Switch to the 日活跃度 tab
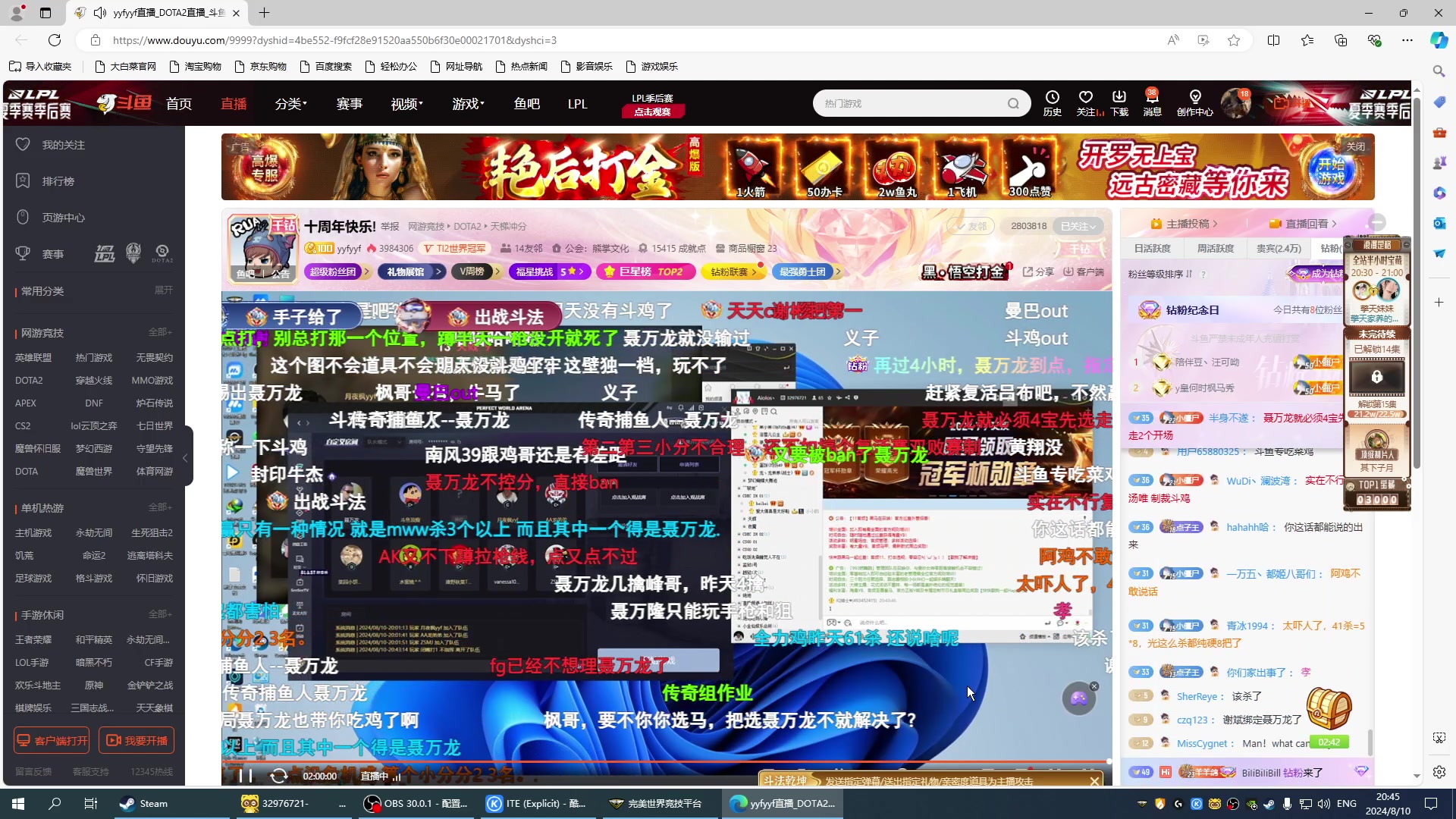This screenshot has width=1456, height=819. pos(1153,248)
